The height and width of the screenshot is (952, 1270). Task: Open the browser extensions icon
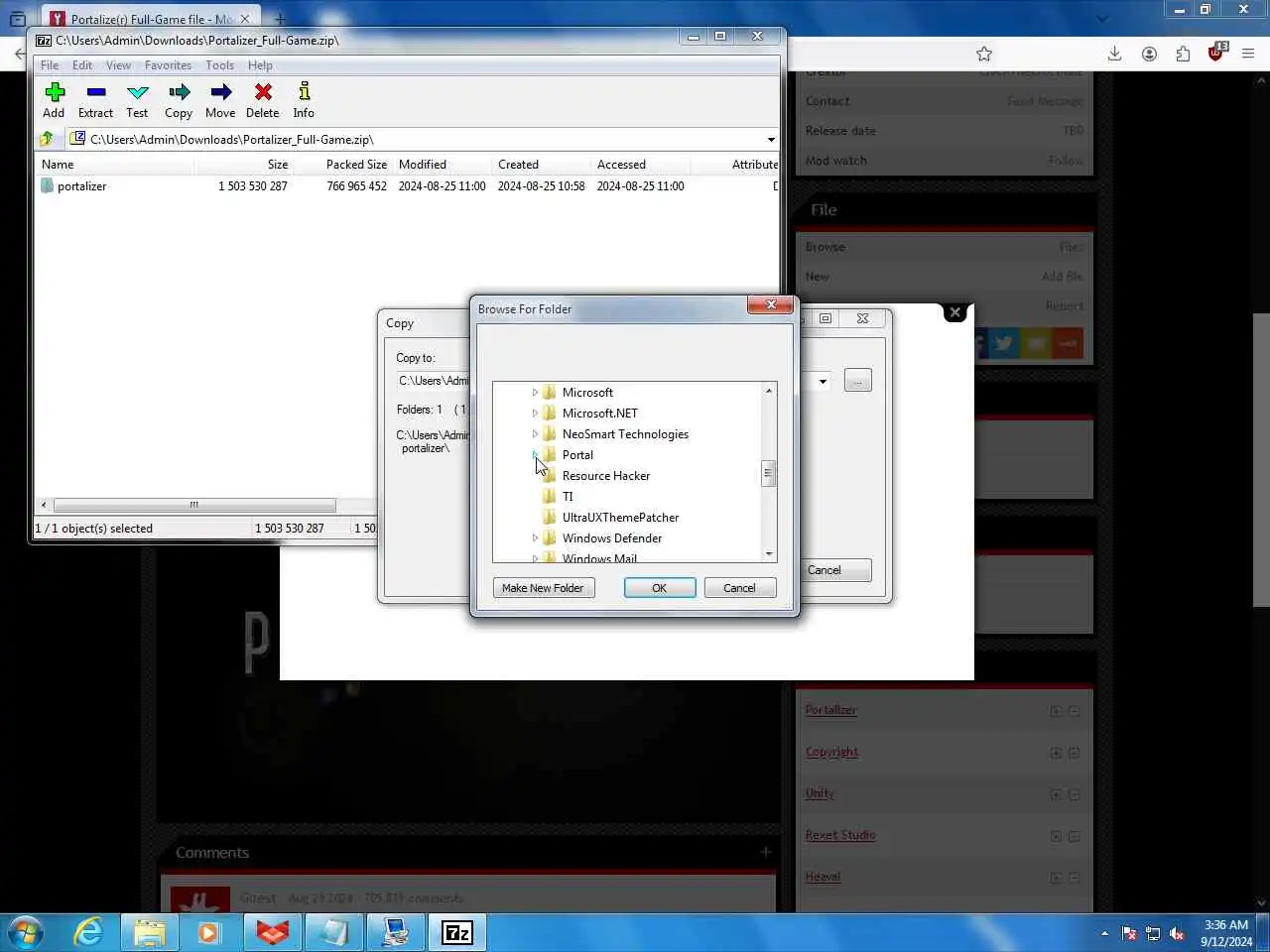point(1183,54)
